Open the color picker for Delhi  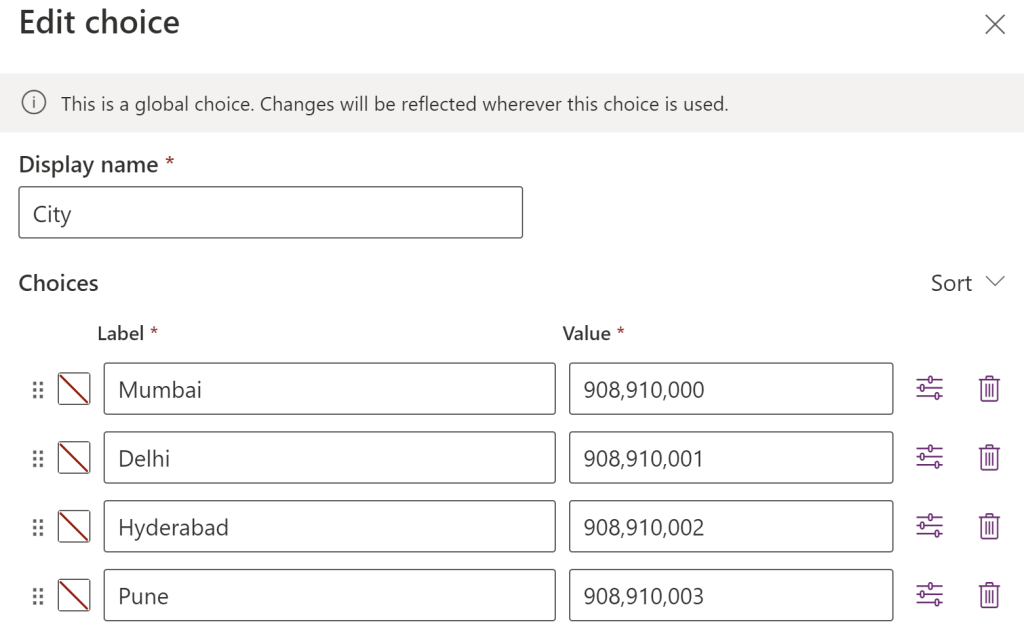74,458
